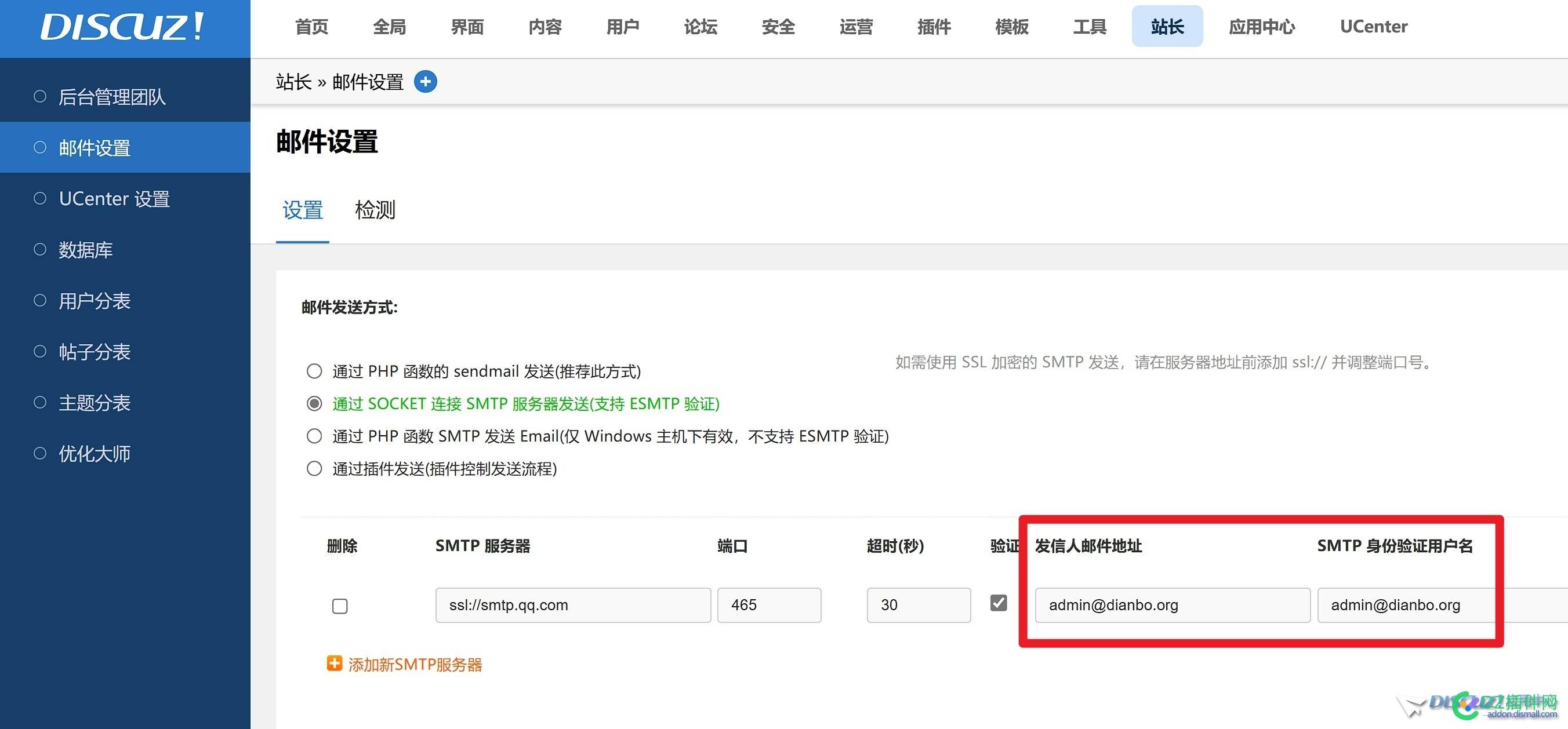Image resolution: width=1568 pixels, height=729 pixels.
Task: Open 应用中心 from the top navigation
Action: click(x=1261, y=27)
